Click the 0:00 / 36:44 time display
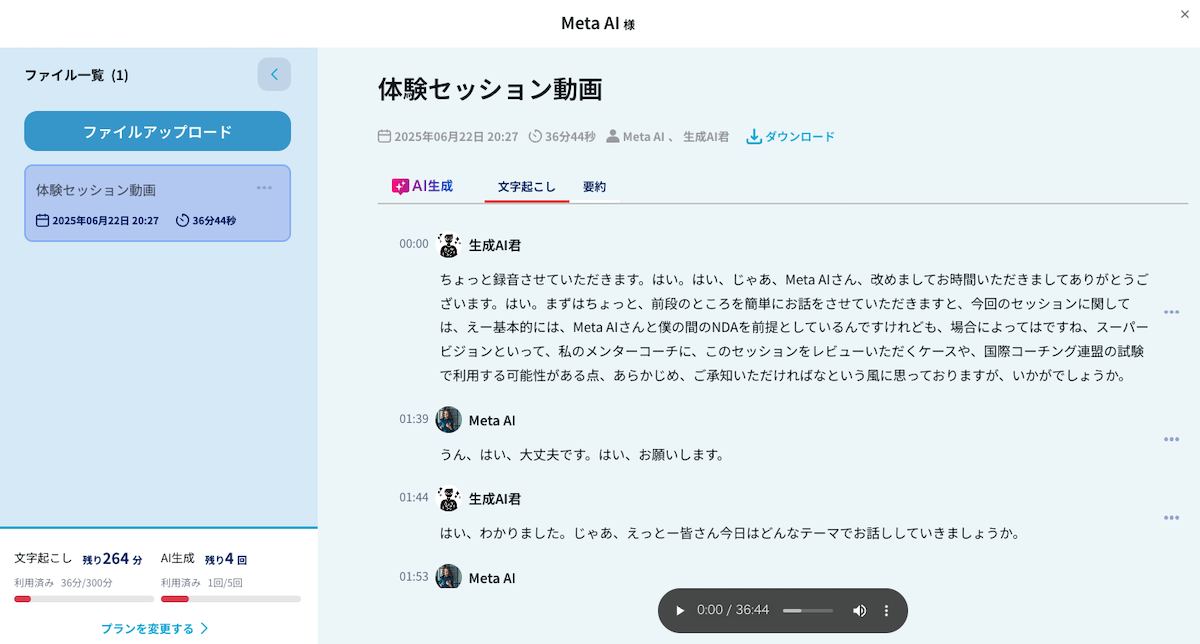This screenshot has height=644, width=1200. (733, 610)
